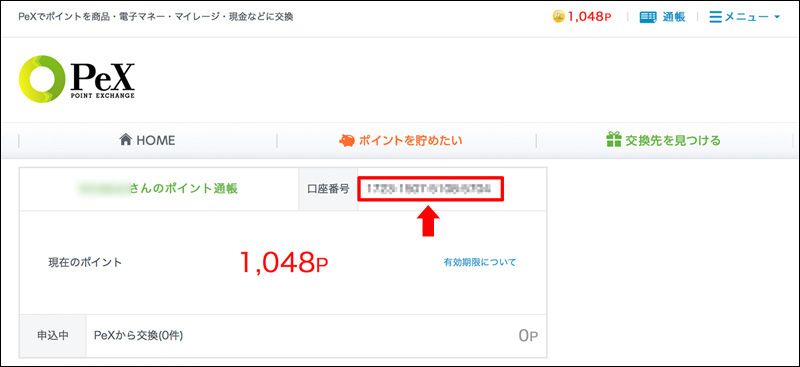Click the 0P value in 申込中 row
Viewport: 800px width, 367px height.
click(x=528, y=336)
